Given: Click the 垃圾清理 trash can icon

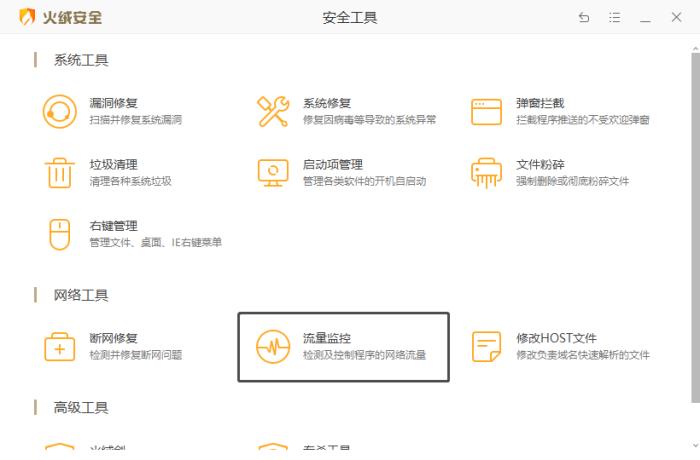Looking at the screenshot, I should pyautogui.click(x=59, y=172).
